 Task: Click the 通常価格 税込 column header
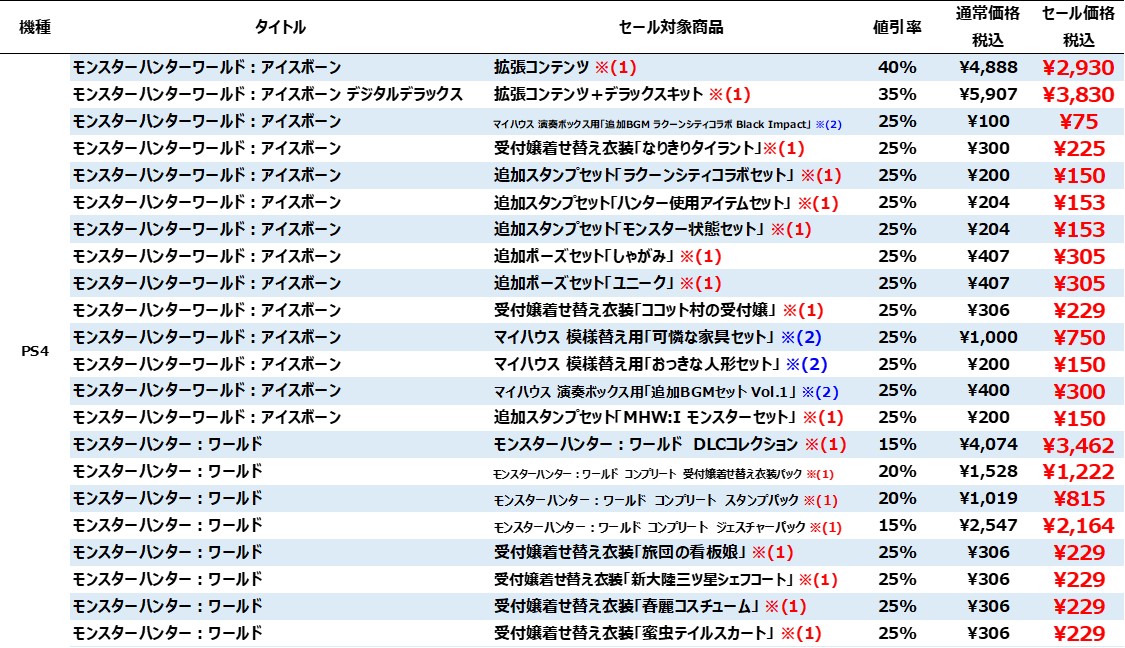click(988, 27)
